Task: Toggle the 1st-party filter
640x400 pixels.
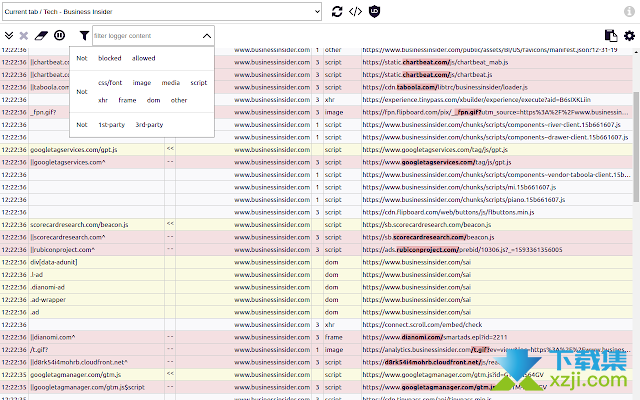Action: pos(111,125)
